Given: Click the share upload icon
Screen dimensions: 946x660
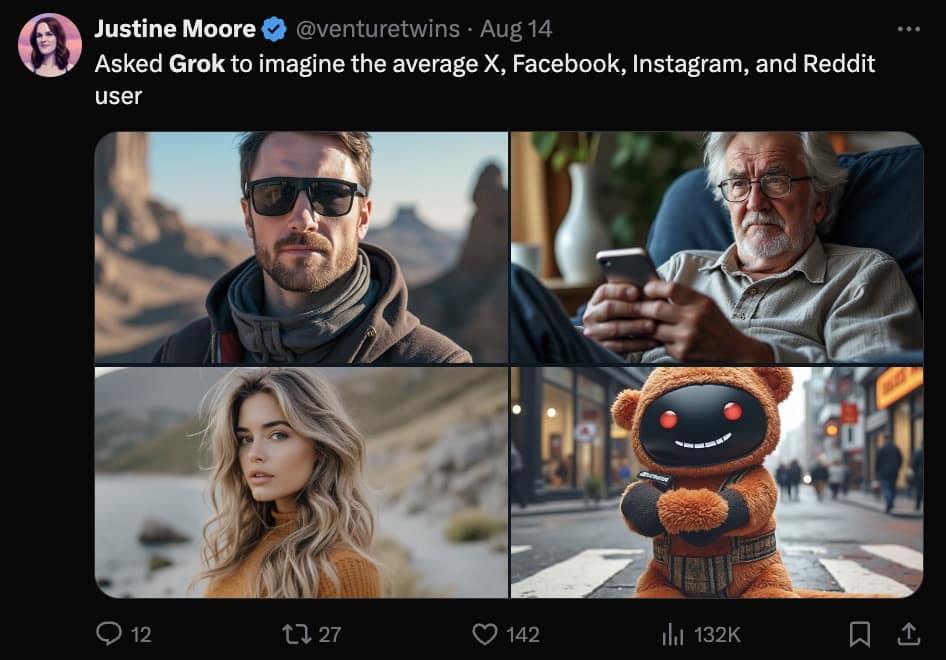Looking at the screenshot, I should pos(908,633).
